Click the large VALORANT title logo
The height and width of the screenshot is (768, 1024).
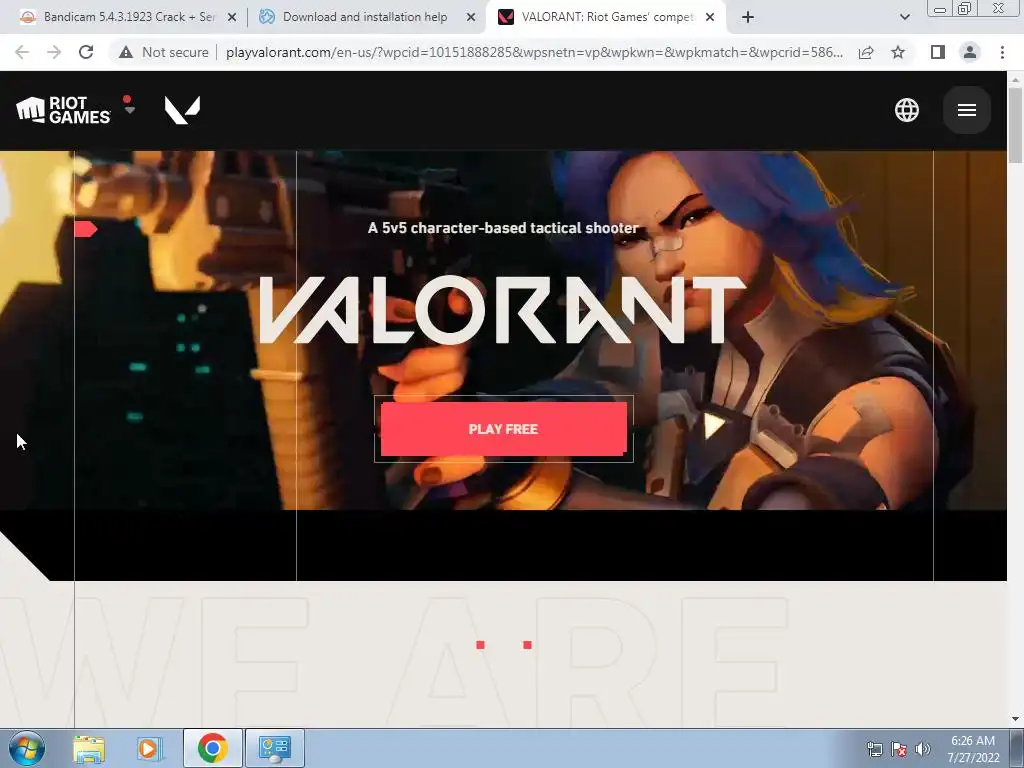coord(502,310)
